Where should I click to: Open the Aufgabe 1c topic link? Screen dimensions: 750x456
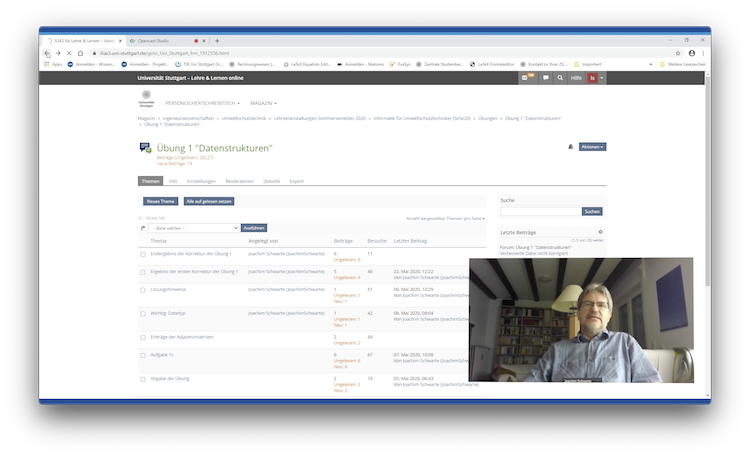click(162, 355)
